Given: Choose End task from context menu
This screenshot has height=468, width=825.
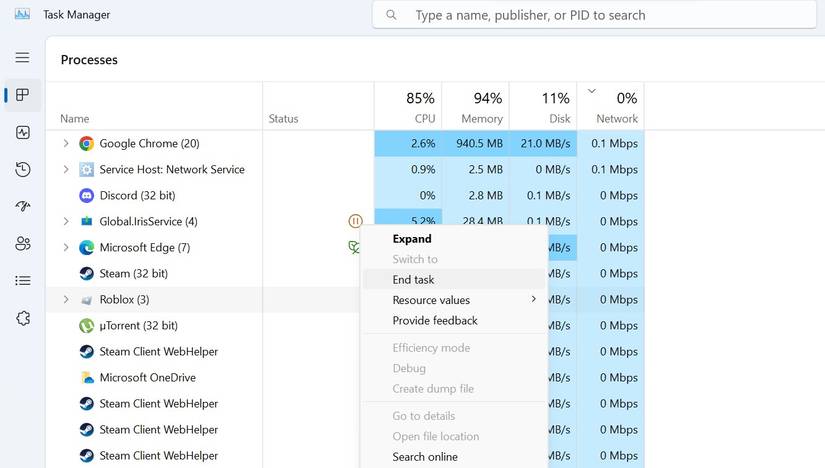Looking at the screenshot, I should (413, 280).
